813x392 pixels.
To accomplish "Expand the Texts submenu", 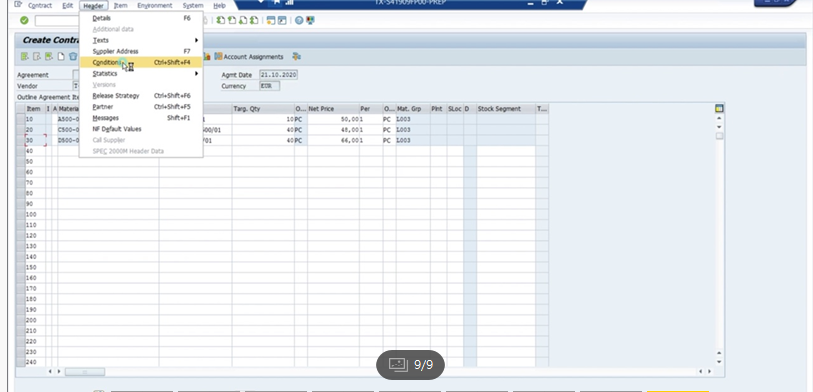I will [141, 40].
